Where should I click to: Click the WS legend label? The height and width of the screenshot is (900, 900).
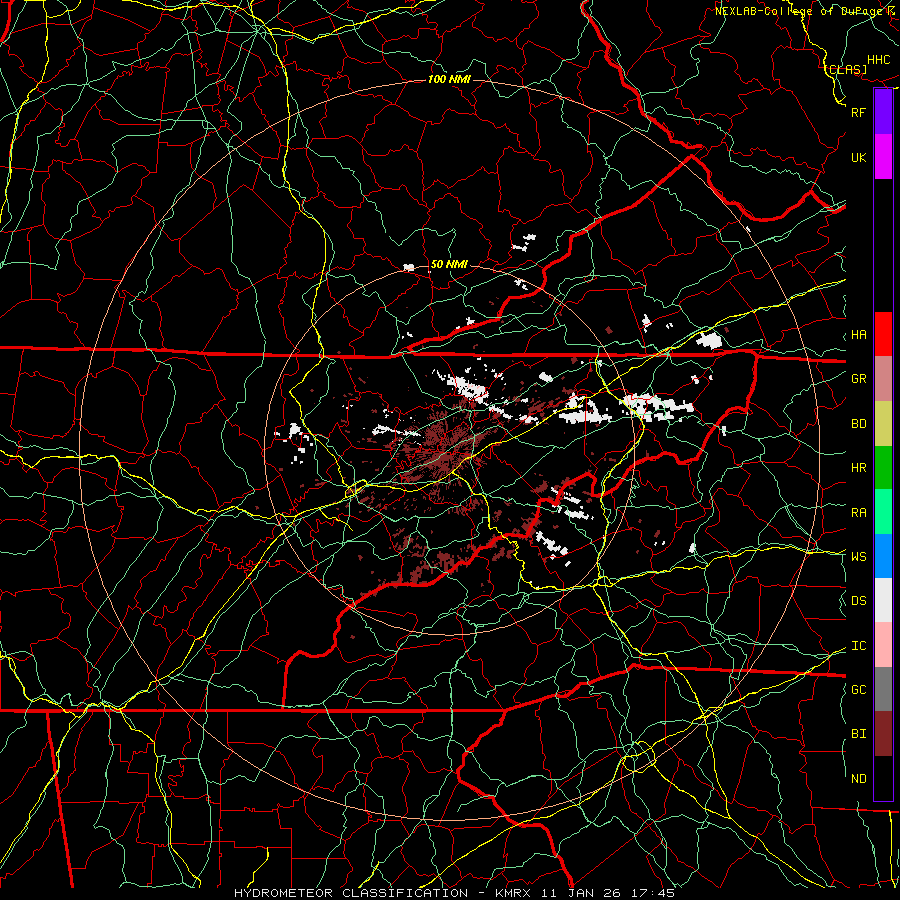858,557
